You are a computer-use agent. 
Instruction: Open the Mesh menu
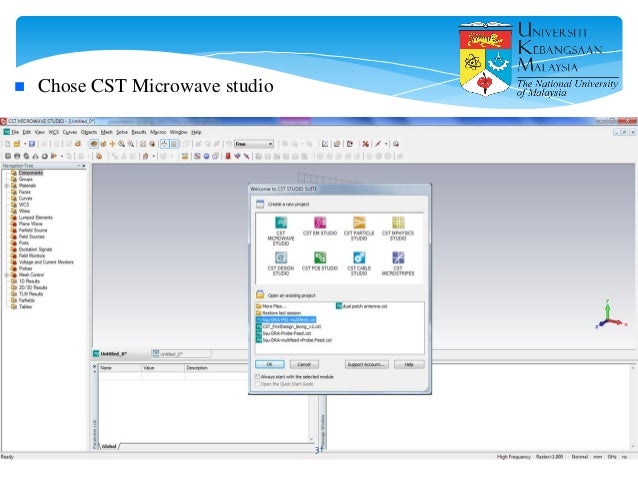pos(107,132)
